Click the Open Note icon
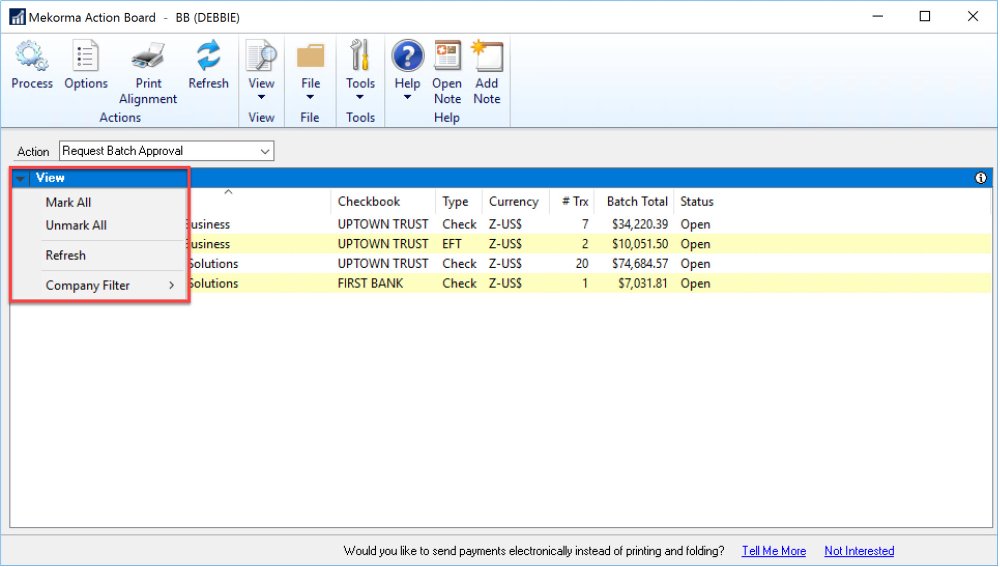1000x567 pixels. (x=447, y=56)
